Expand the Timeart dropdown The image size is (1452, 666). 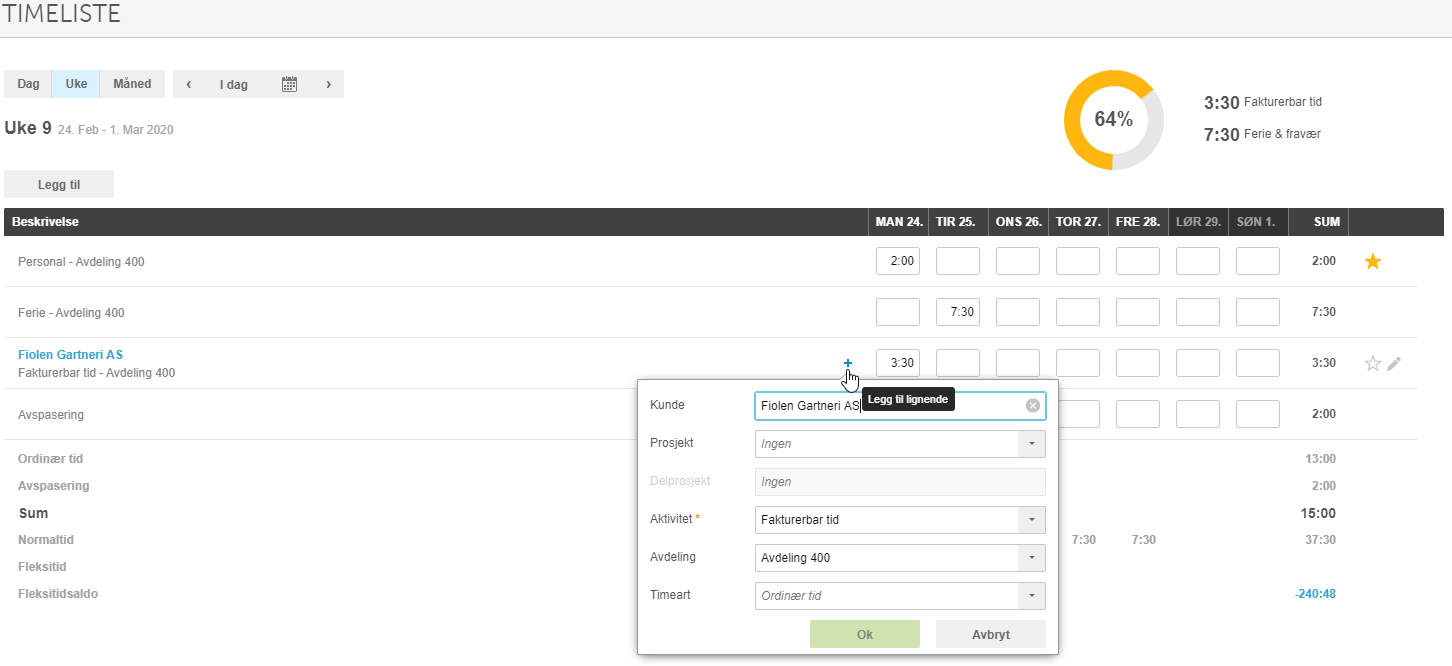coord(1031,596)
